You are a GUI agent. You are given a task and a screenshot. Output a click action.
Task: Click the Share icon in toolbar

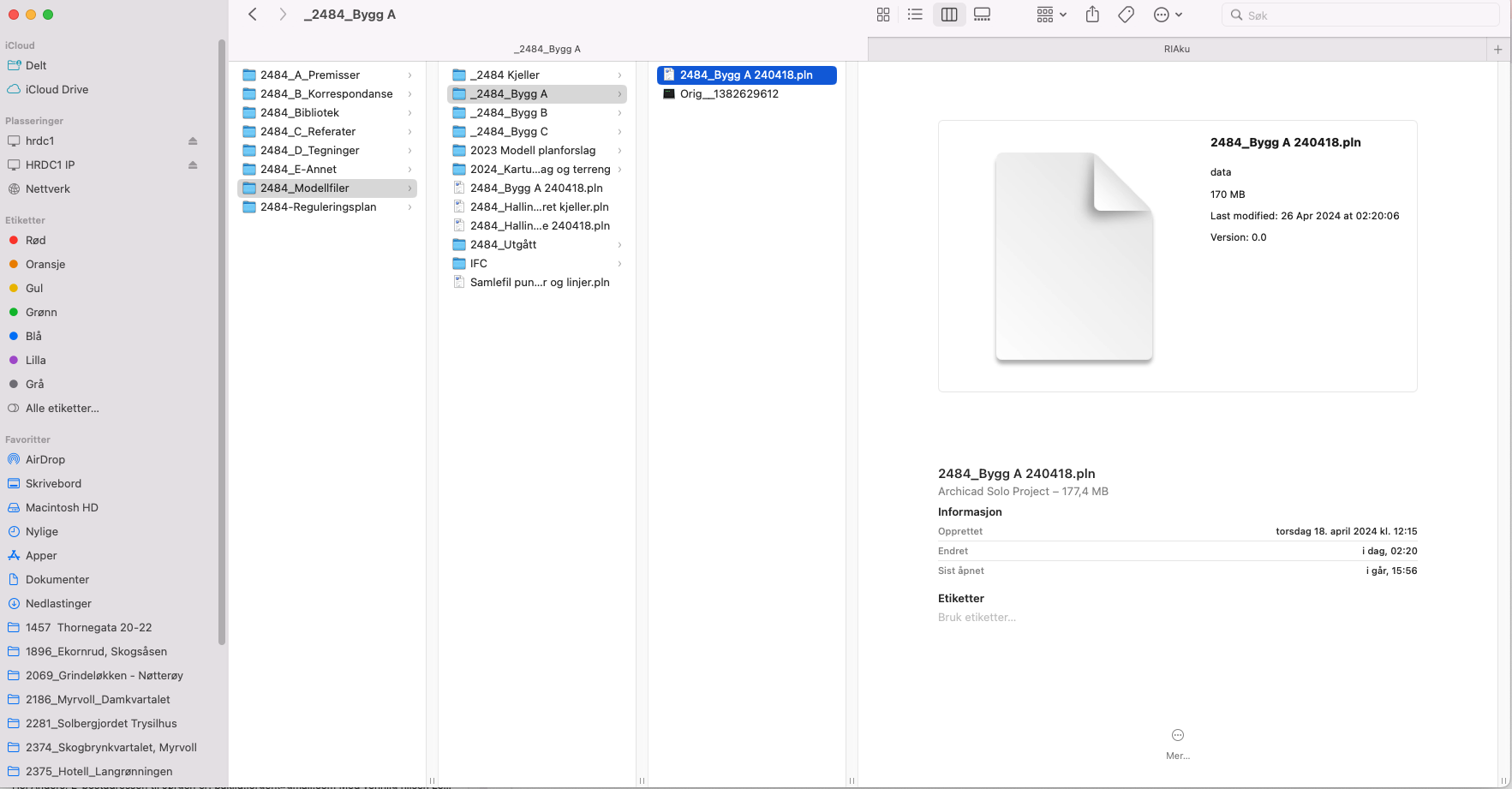pyautogui.click(x=1092, y=15)
